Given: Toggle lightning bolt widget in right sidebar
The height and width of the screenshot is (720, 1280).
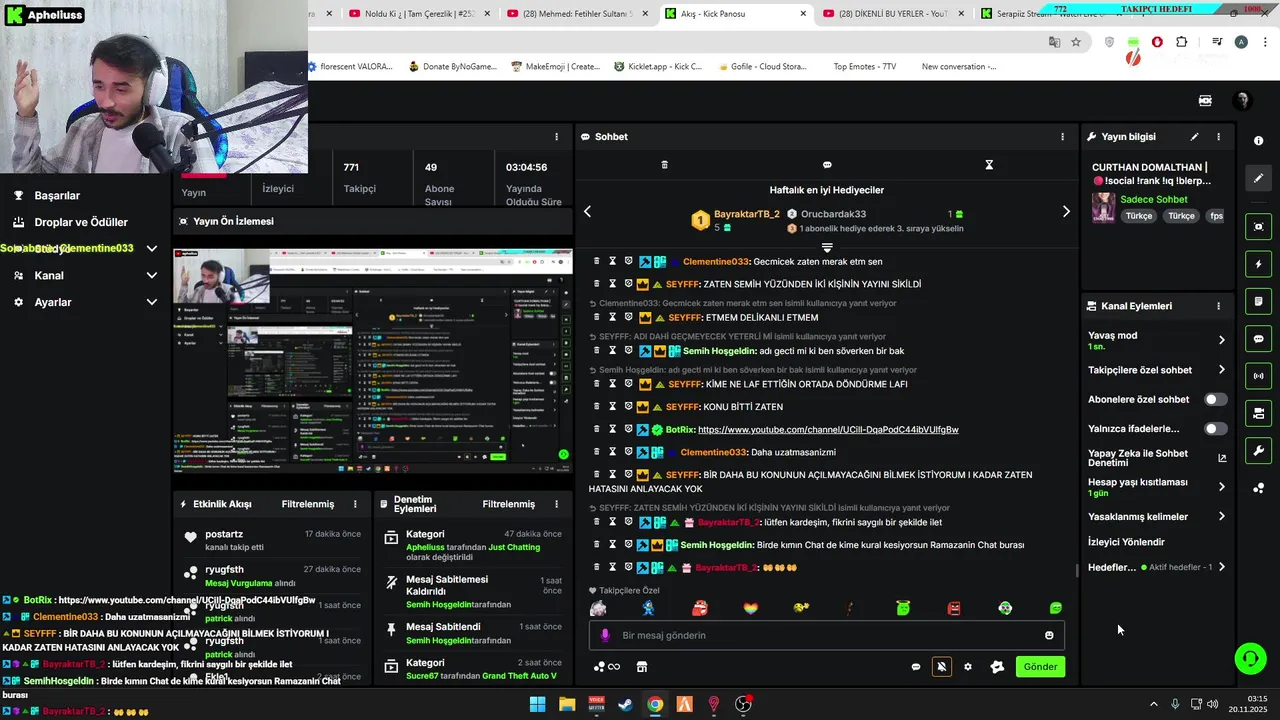Looking at the screenshot, I should [x=1259, y=264].
